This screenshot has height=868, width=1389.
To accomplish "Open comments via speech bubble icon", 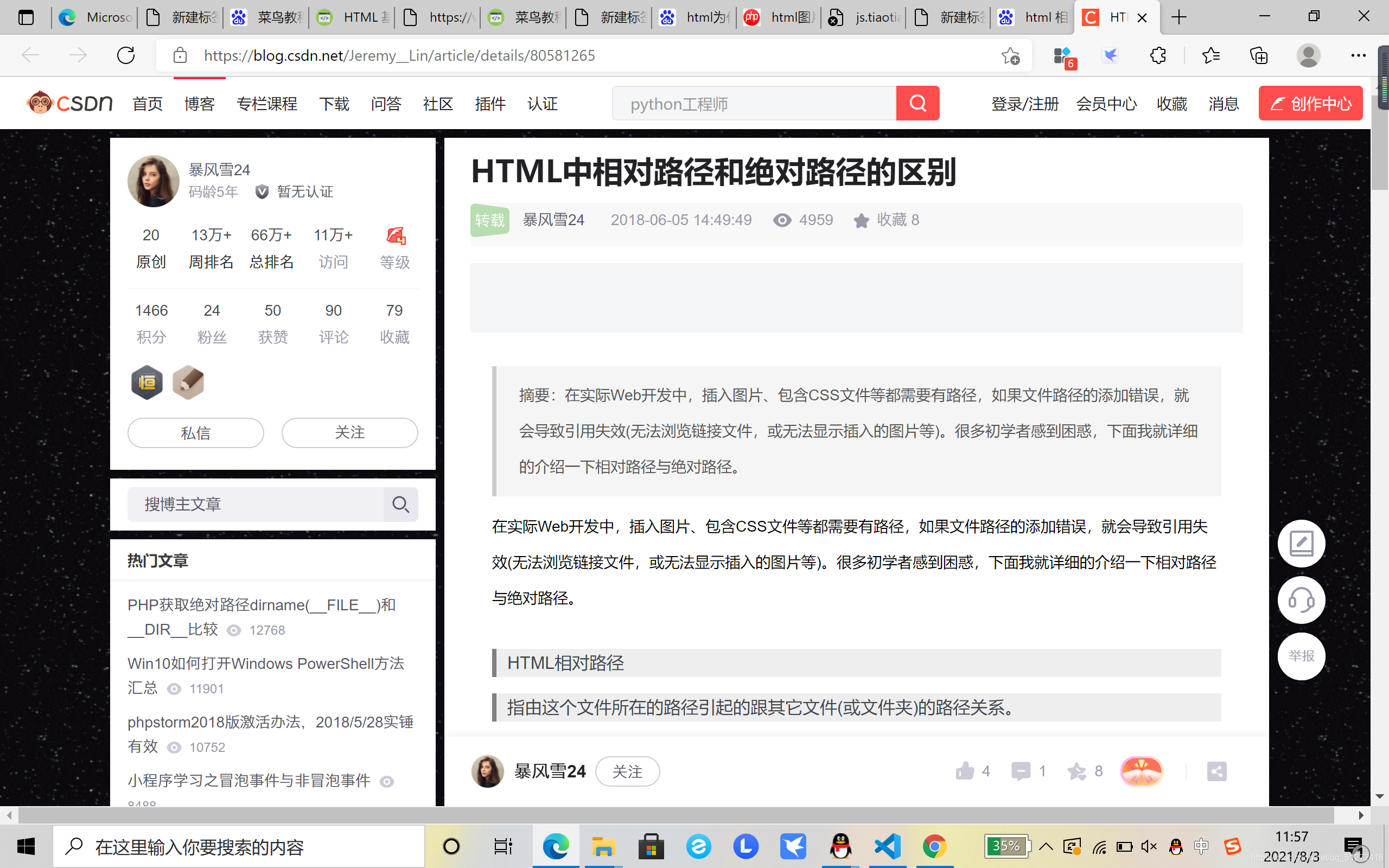I will [x=1021, y=771].
